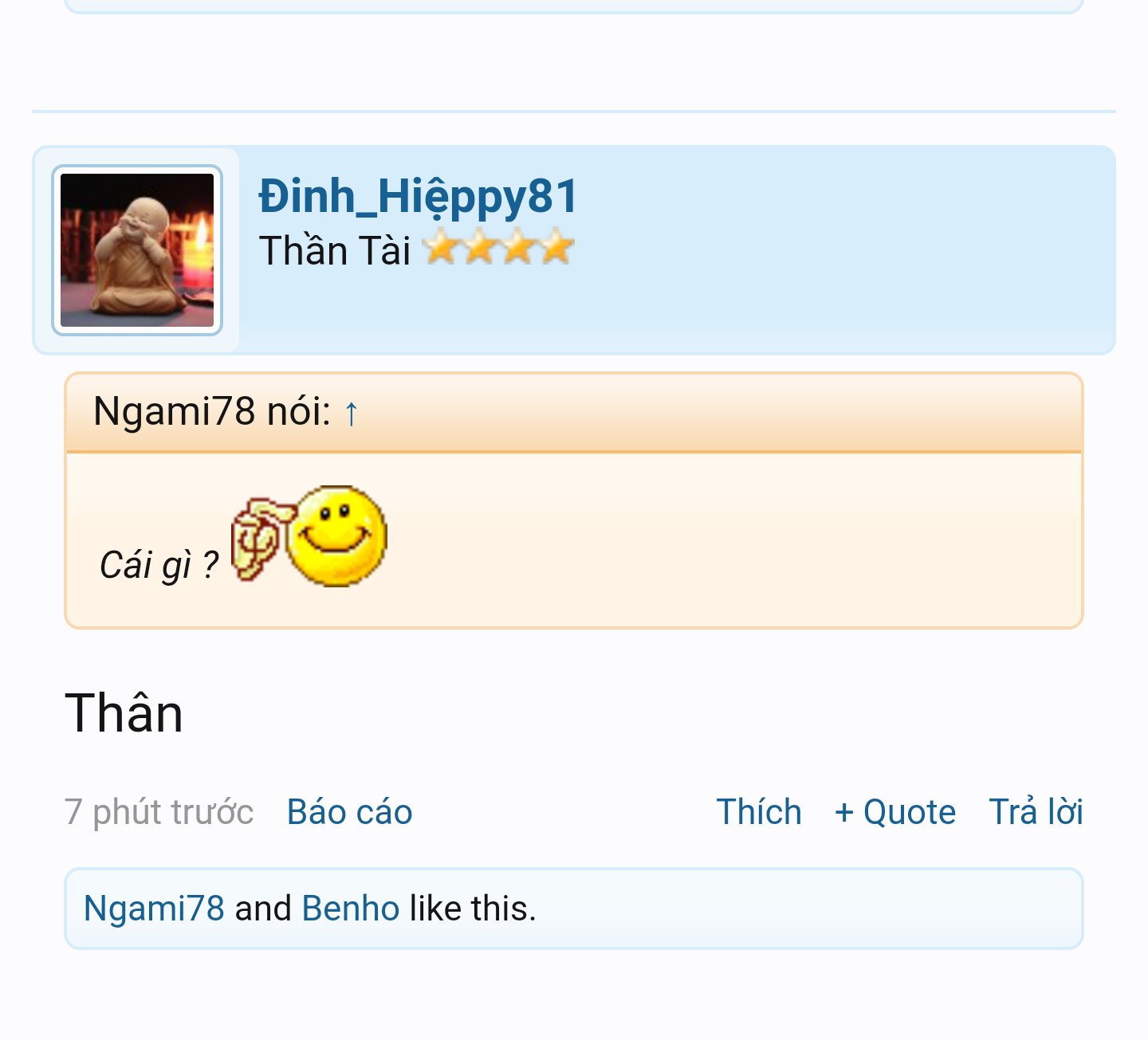Click the 'like this' text in likes bar

click(473, 909)
